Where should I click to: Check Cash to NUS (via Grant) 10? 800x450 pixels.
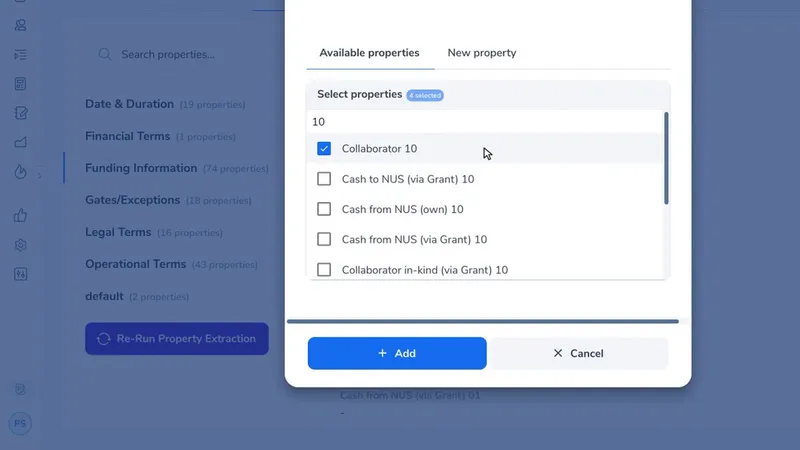[x=324, y=179]
